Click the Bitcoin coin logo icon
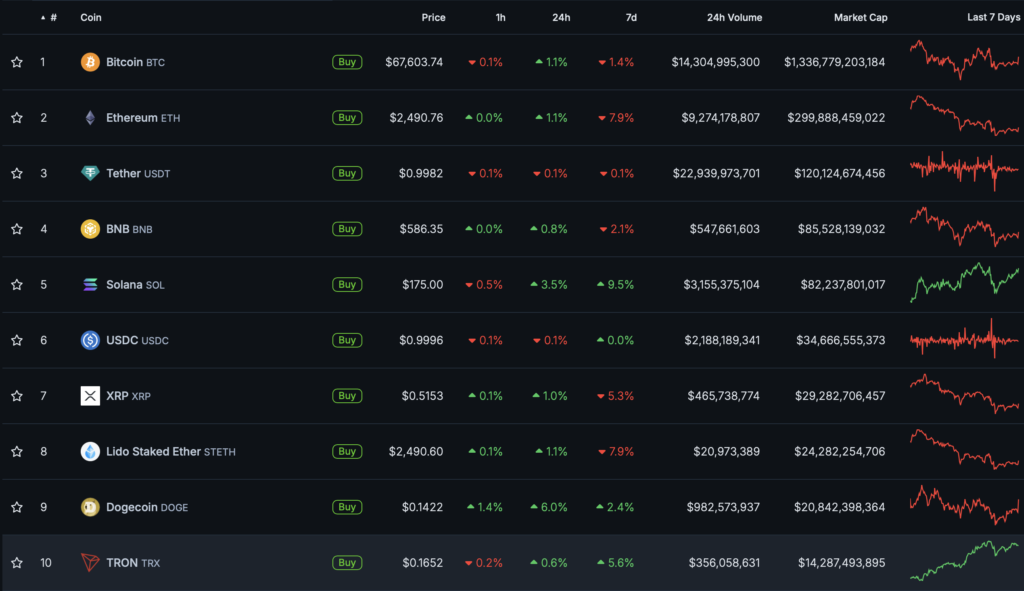The width and height of the screenshot is (1024, 591). [x=90, y=62]
